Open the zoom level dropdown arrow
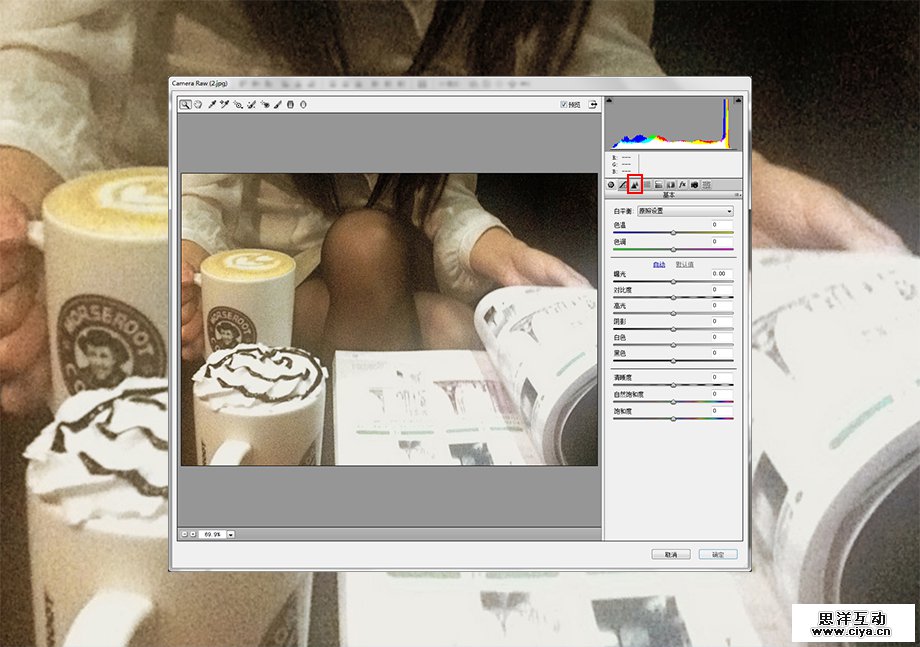This screenshot has height=647, width=920. coord(231,535)
